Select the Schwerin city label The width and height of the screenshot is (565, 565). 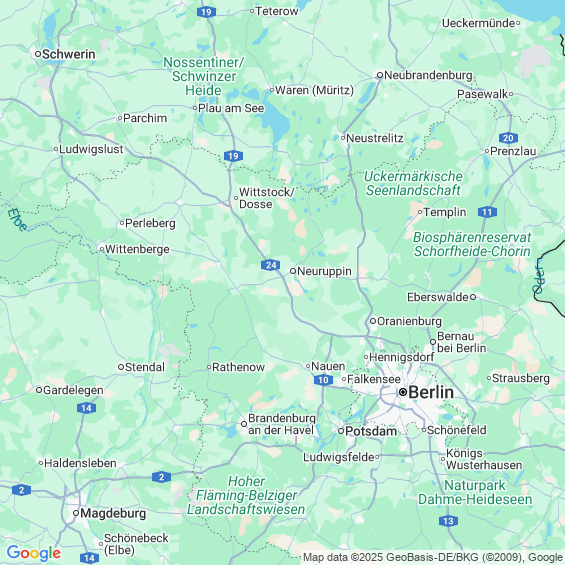[x=69, y=54]
